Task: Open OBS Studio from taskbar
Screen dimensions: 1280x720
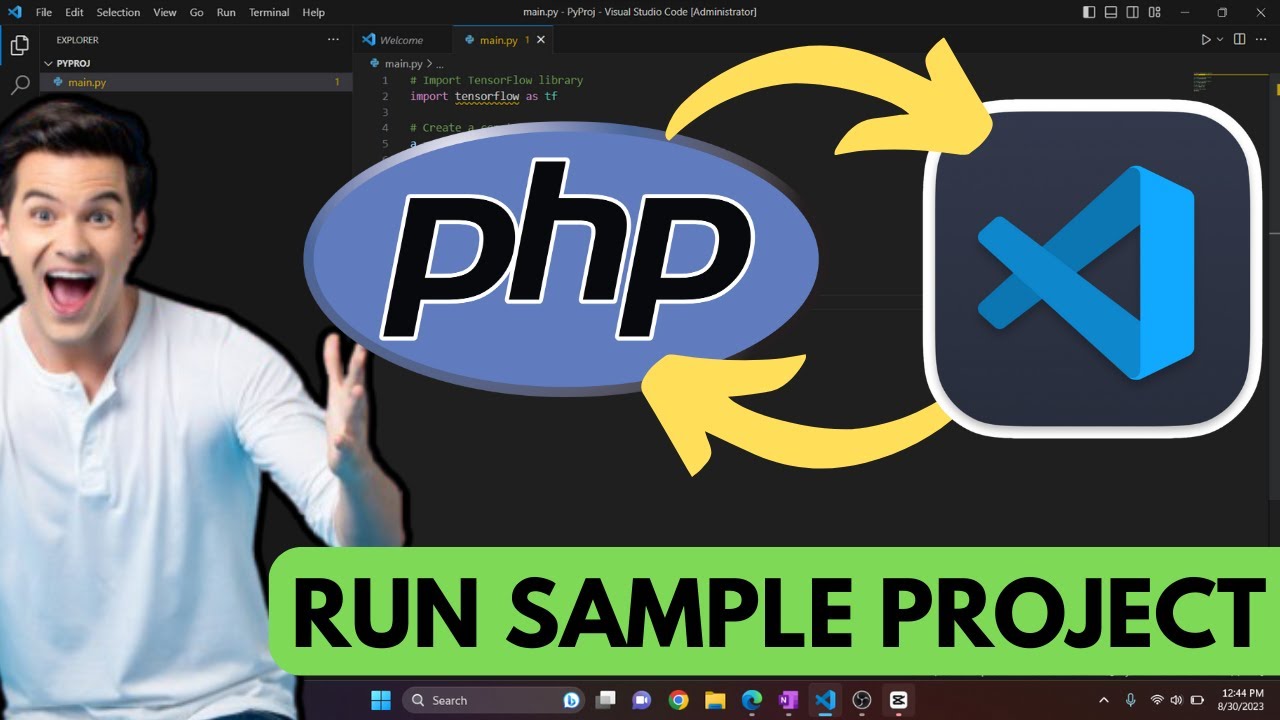Action: pos(862,700)
